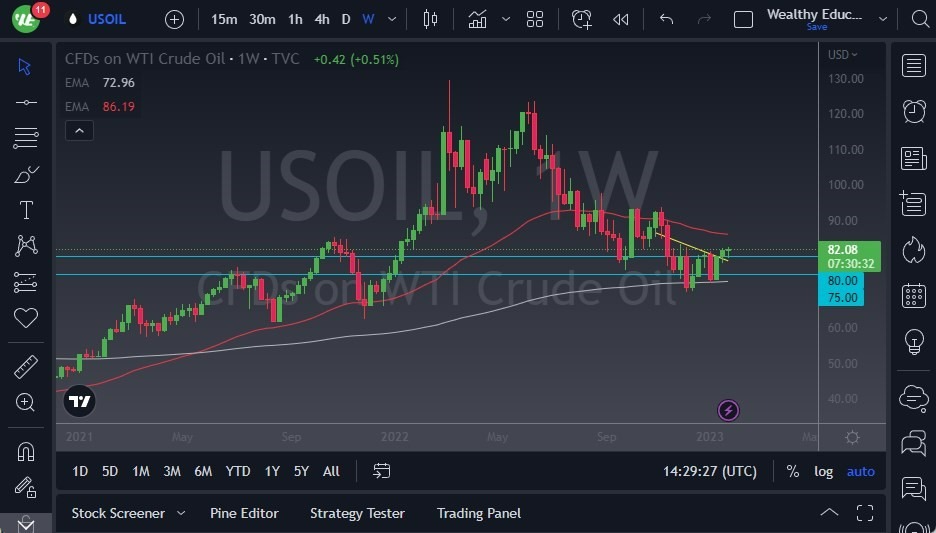The image size is (936, 533).
Task: Create a new alert
Action: pyautogui.click(x=582, y=20)
